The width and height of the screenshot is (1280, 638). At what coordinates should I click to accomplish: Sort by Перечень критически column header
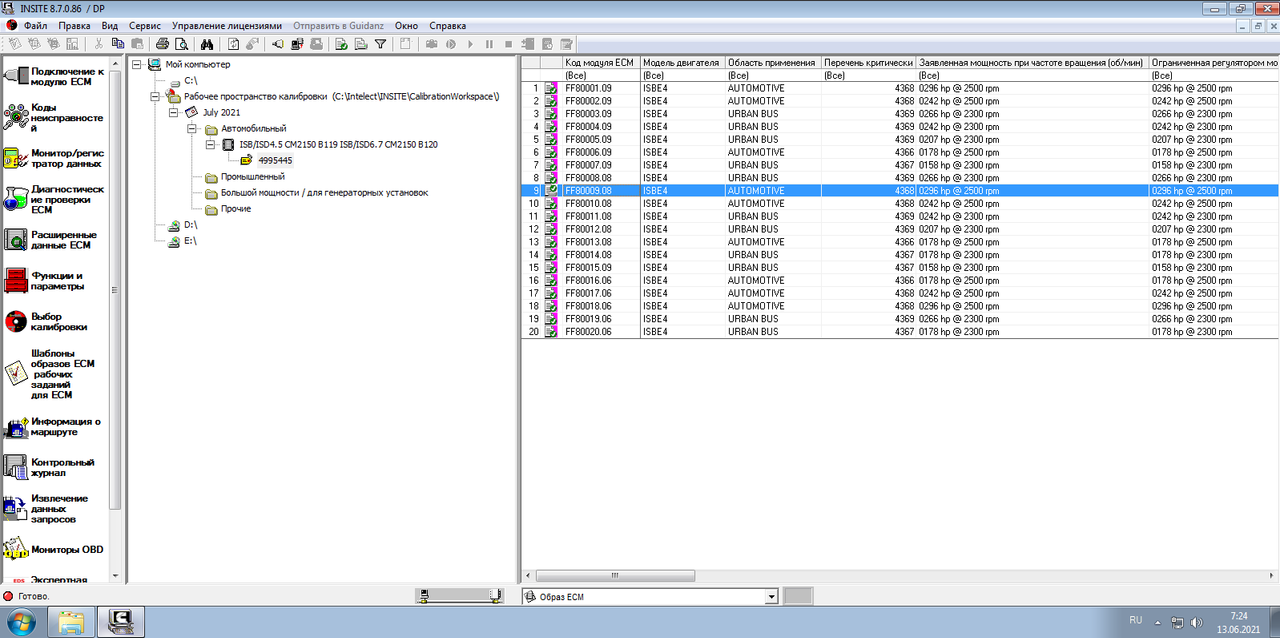pos(868,62)
